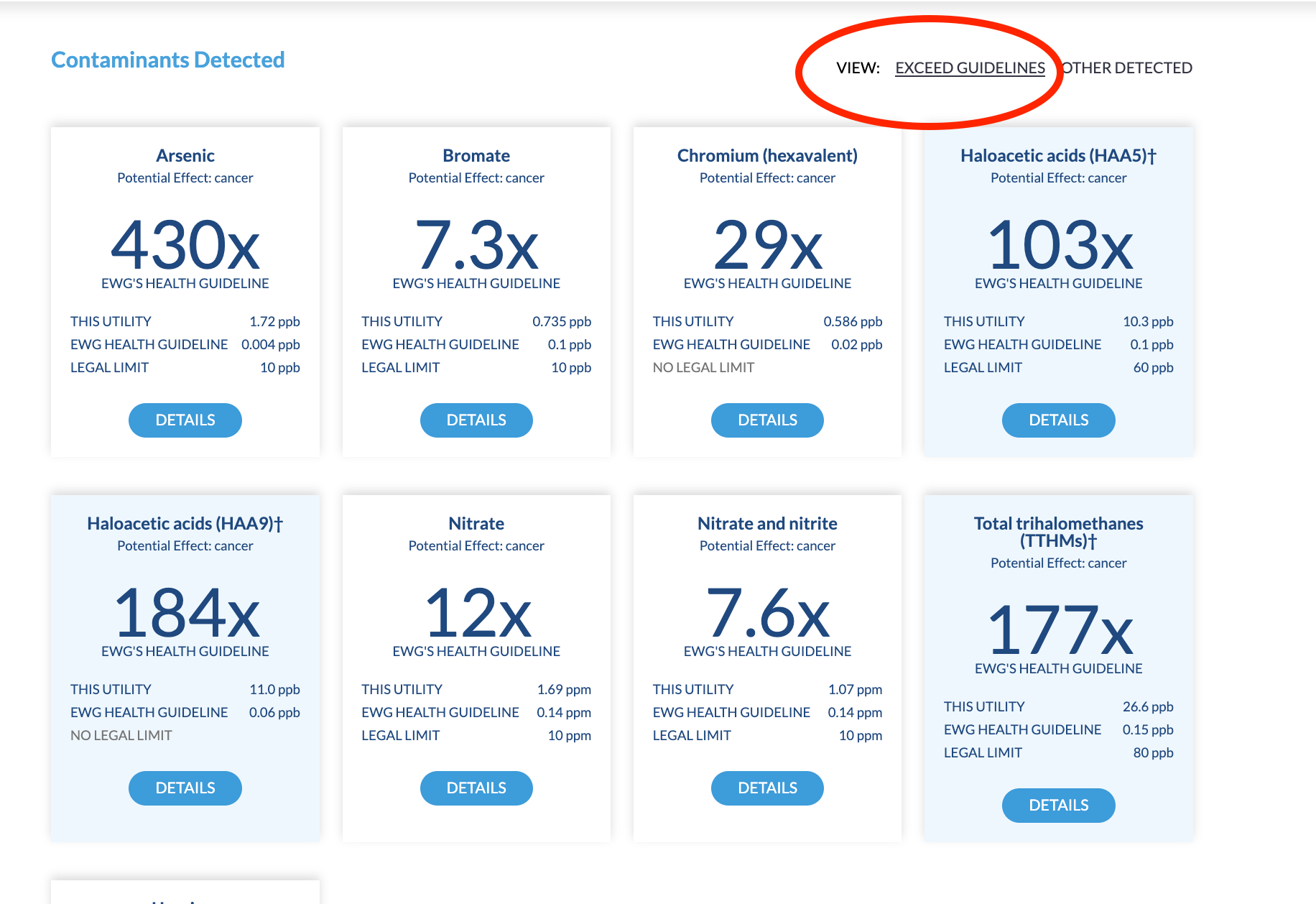View Nitrate and nitrite Details
Screen dimensions: 1316x904
pyautogui.click(x=767, y=788)
